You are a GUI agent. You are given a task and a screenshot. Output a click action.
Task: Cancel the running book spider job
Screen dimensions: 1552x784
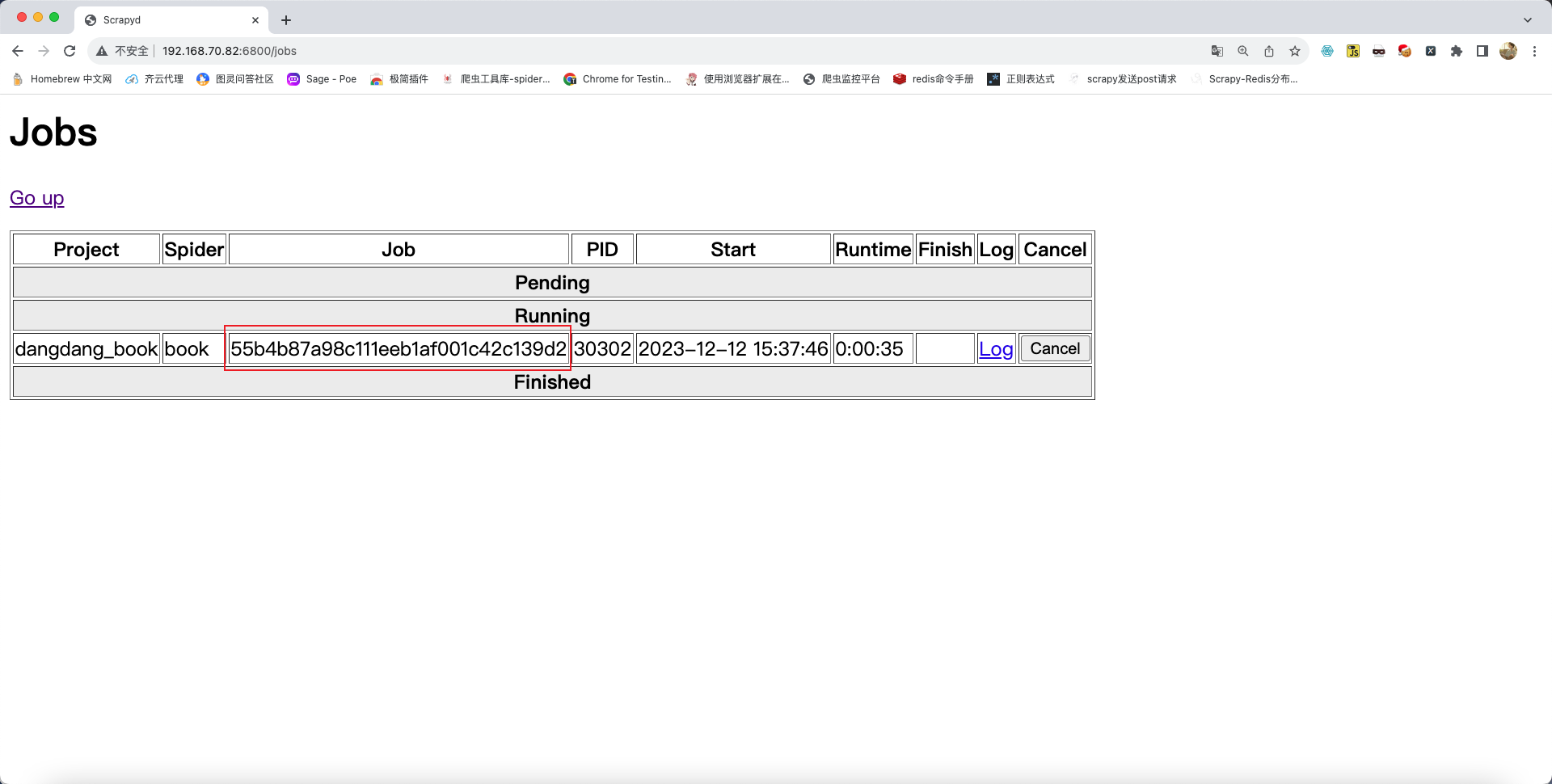1055,348
